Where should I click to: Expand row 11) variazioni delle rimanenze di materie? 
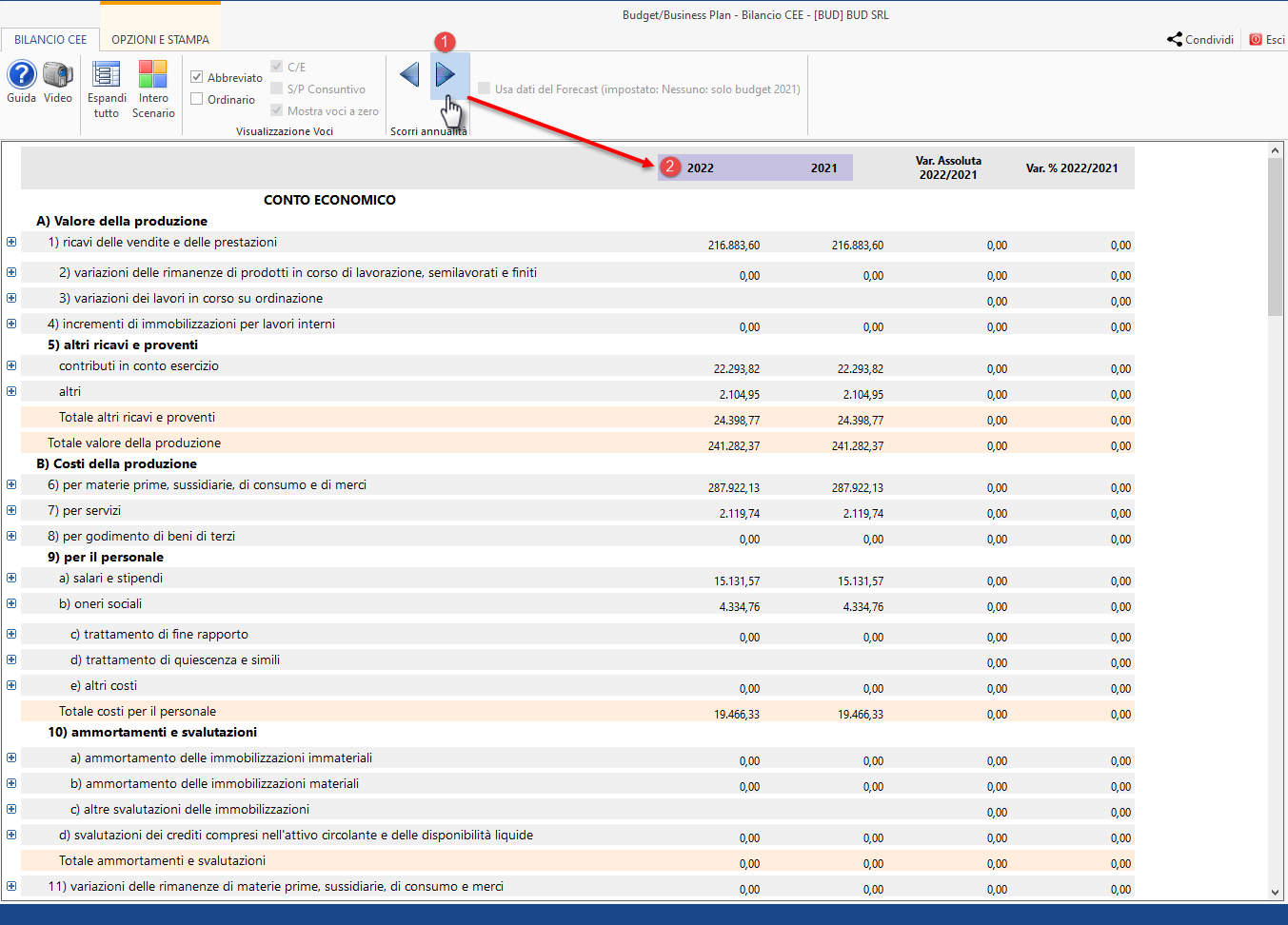11,886
